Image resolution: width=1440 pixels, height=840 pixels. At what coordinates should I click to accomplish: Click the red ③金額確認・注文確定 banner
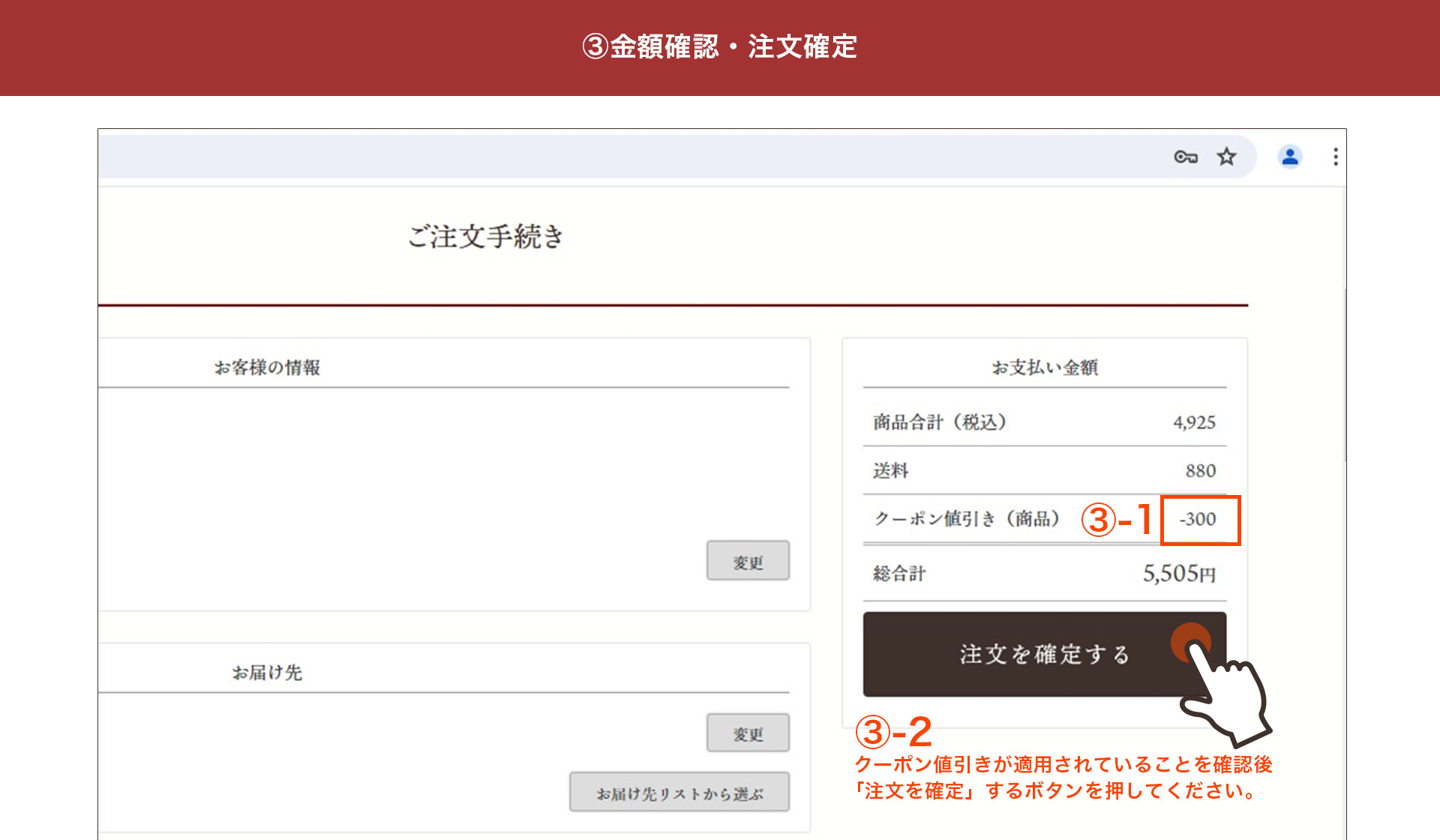tap(720, 47)
